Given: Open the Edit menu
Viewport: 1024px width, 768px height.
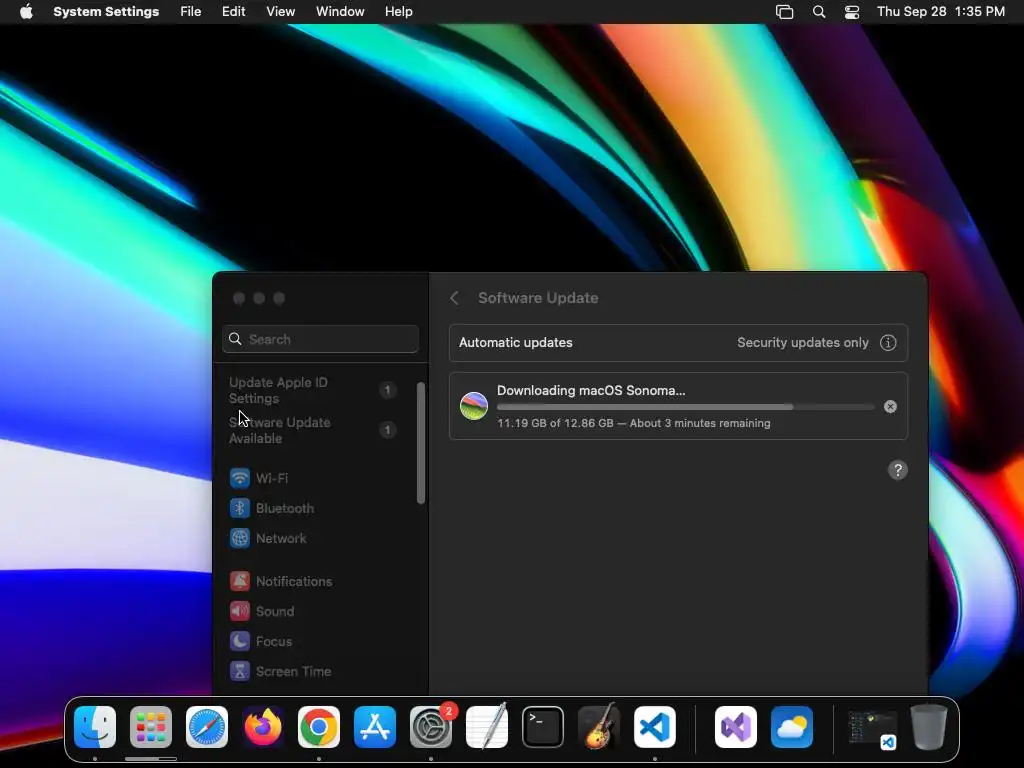Looking at the screenshot, I should (233, 12).
